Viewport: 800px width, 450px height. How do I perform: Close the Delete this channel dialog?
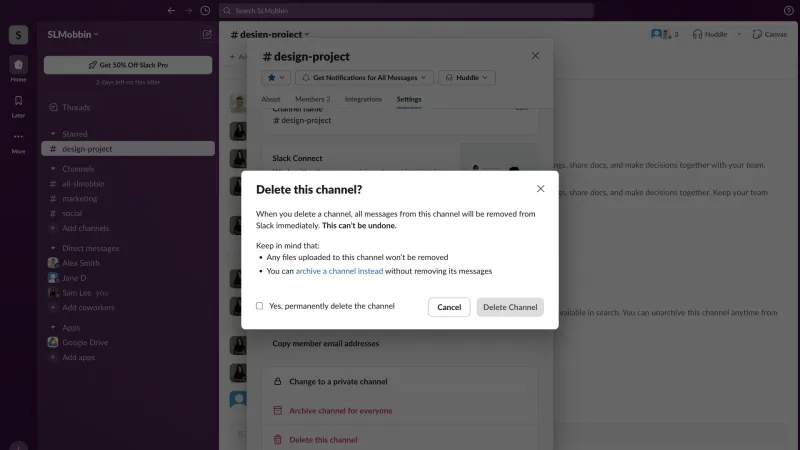(540, 189)
